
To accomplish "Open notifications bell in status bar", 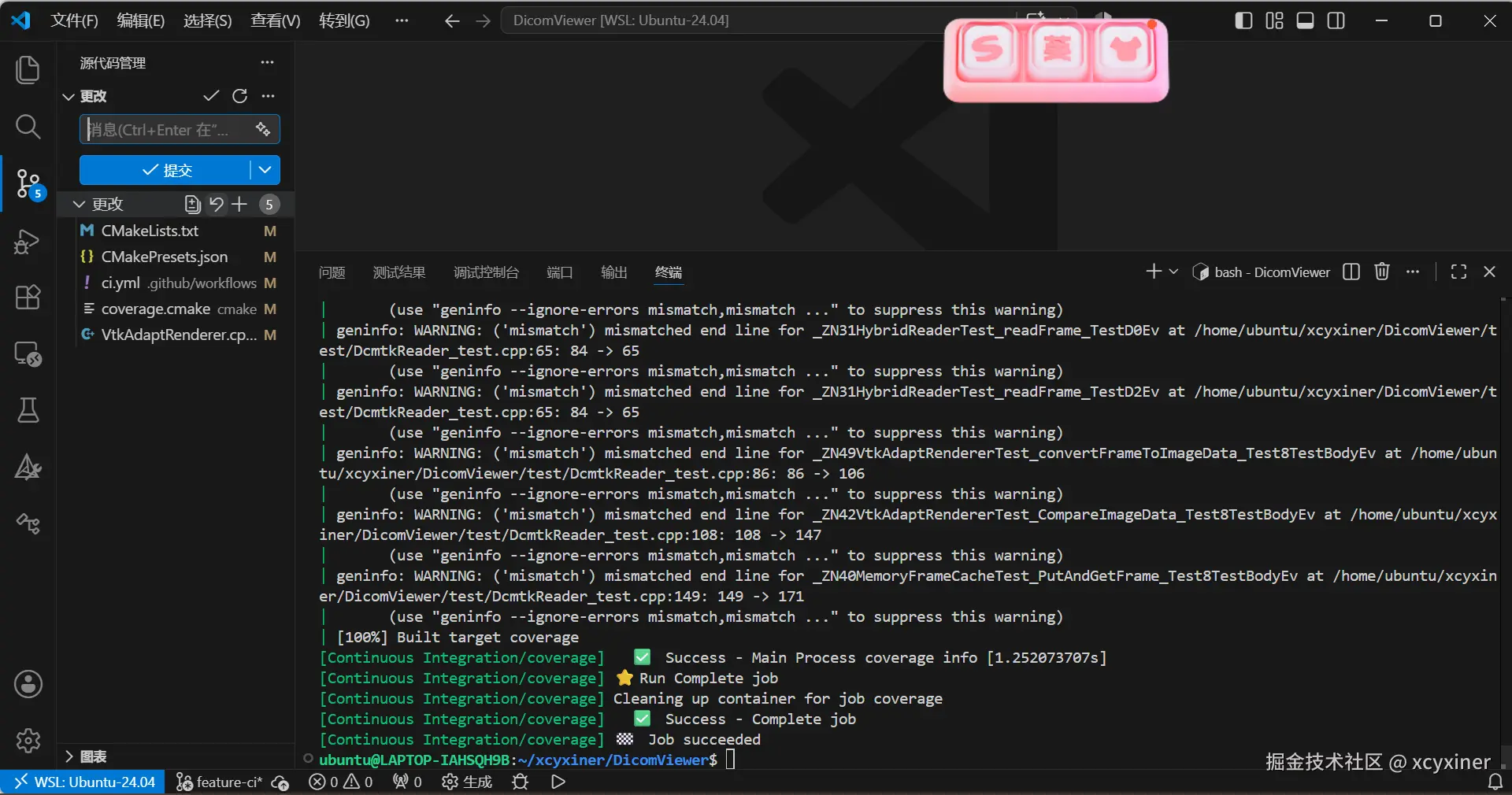I will 1495,782.
